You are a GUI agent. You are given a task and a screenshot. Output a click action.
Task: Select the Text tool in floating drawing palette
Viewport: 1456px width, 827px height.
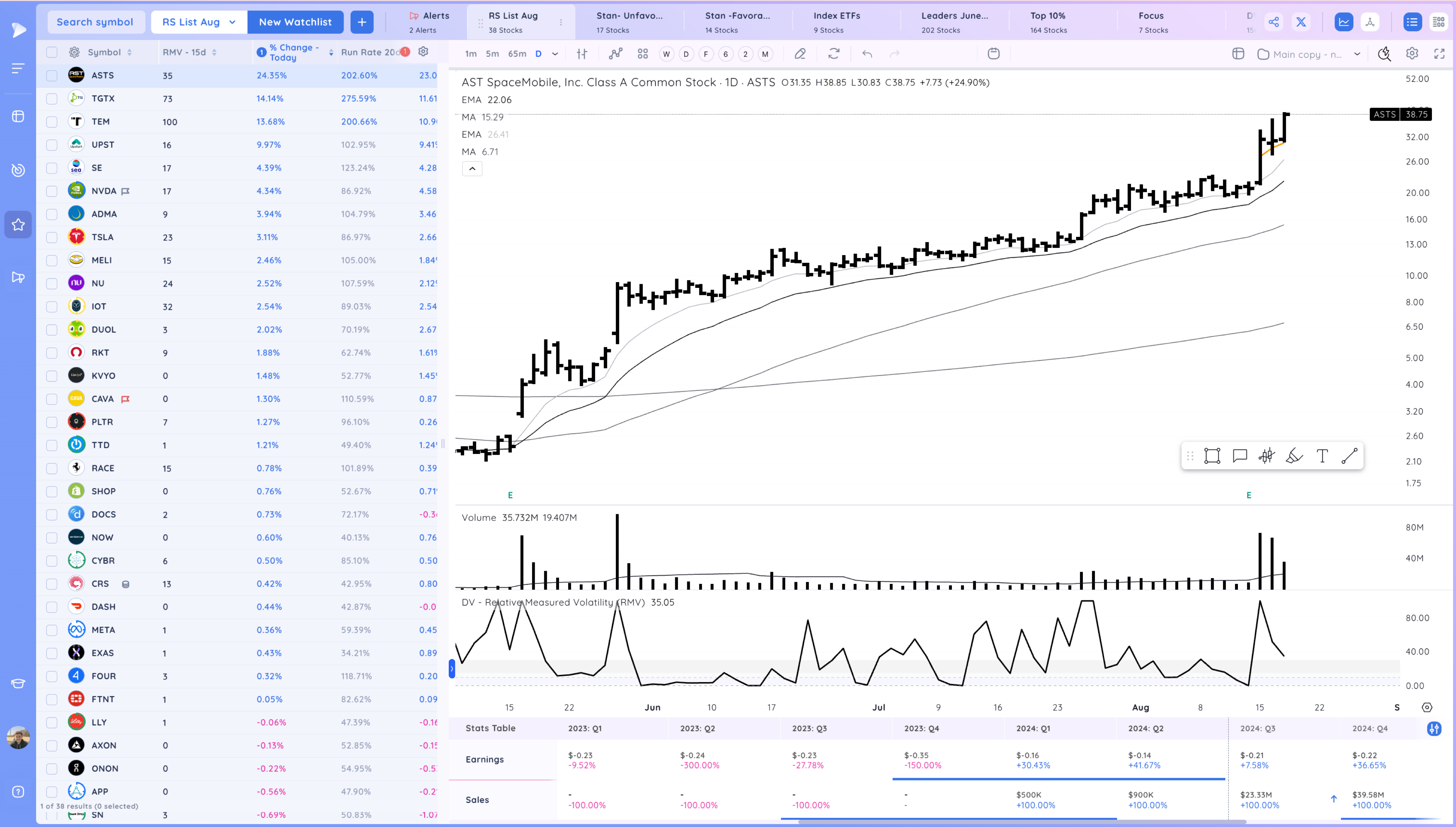point(1322,455)
